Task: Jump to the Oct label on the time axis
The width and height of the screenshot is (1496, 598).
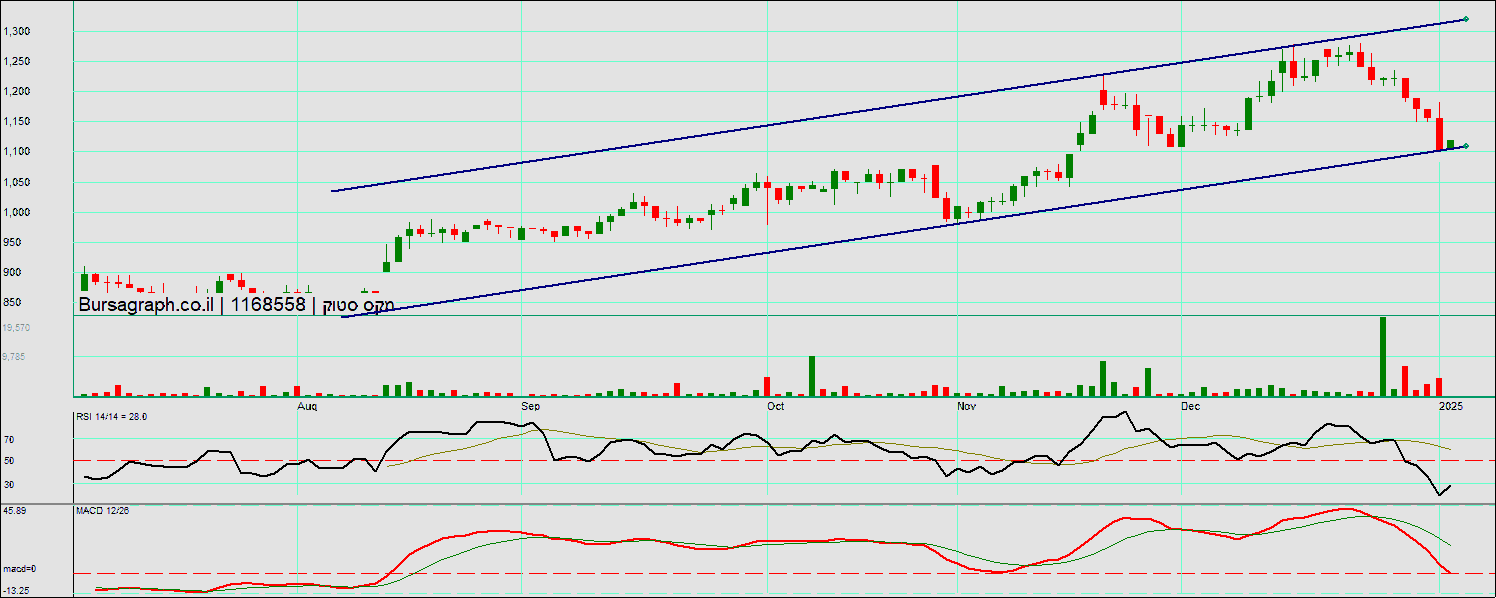Action: coord(775,407)
